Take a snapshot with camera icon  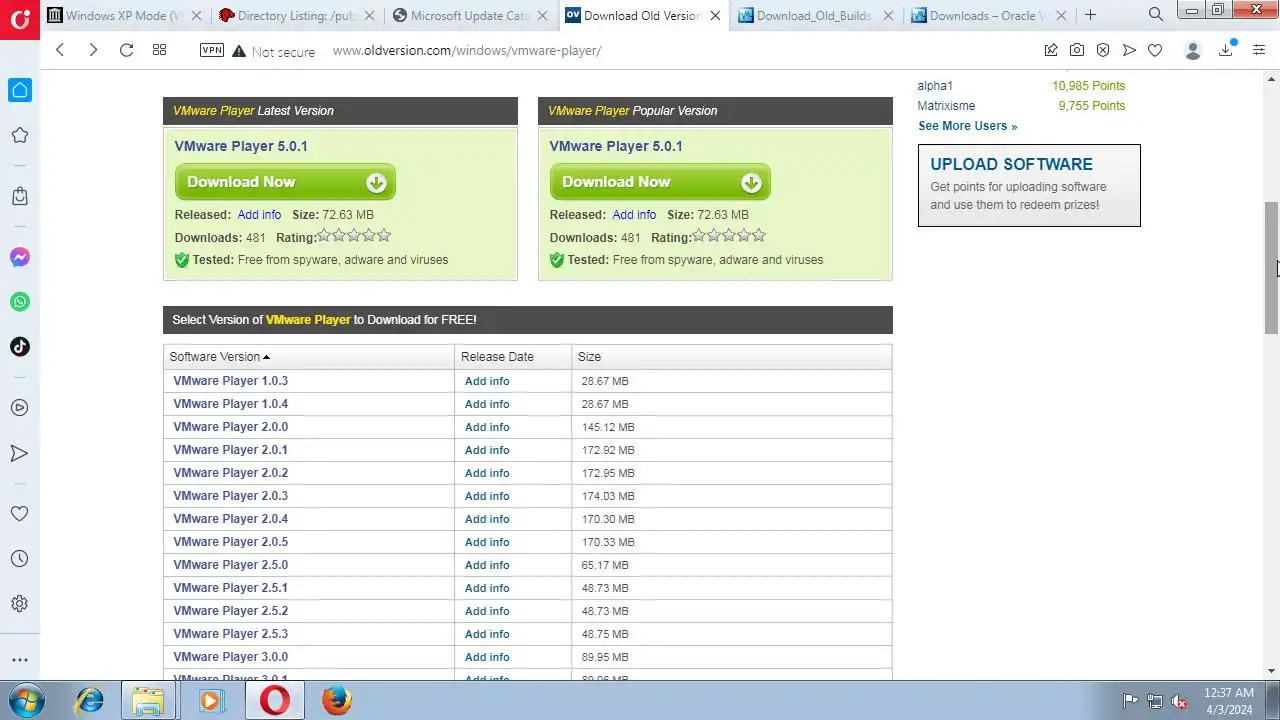point(1077,50)
